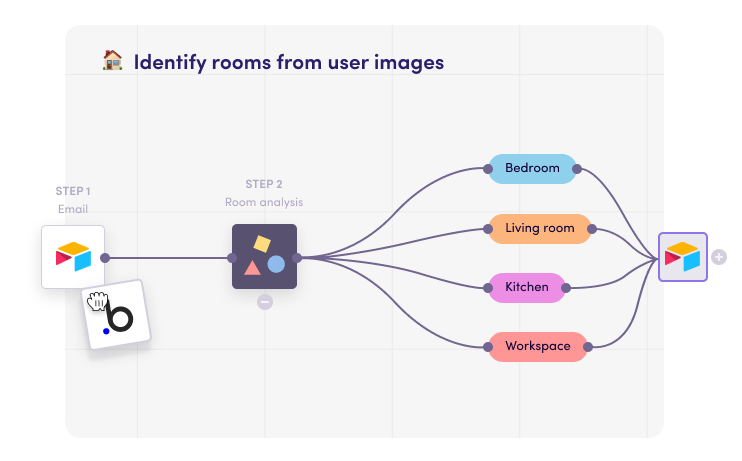Click the input connector dot of the Room analysis node
This screenshot has width=742, height=461.
pyautogui.click(x=232, y=258)
